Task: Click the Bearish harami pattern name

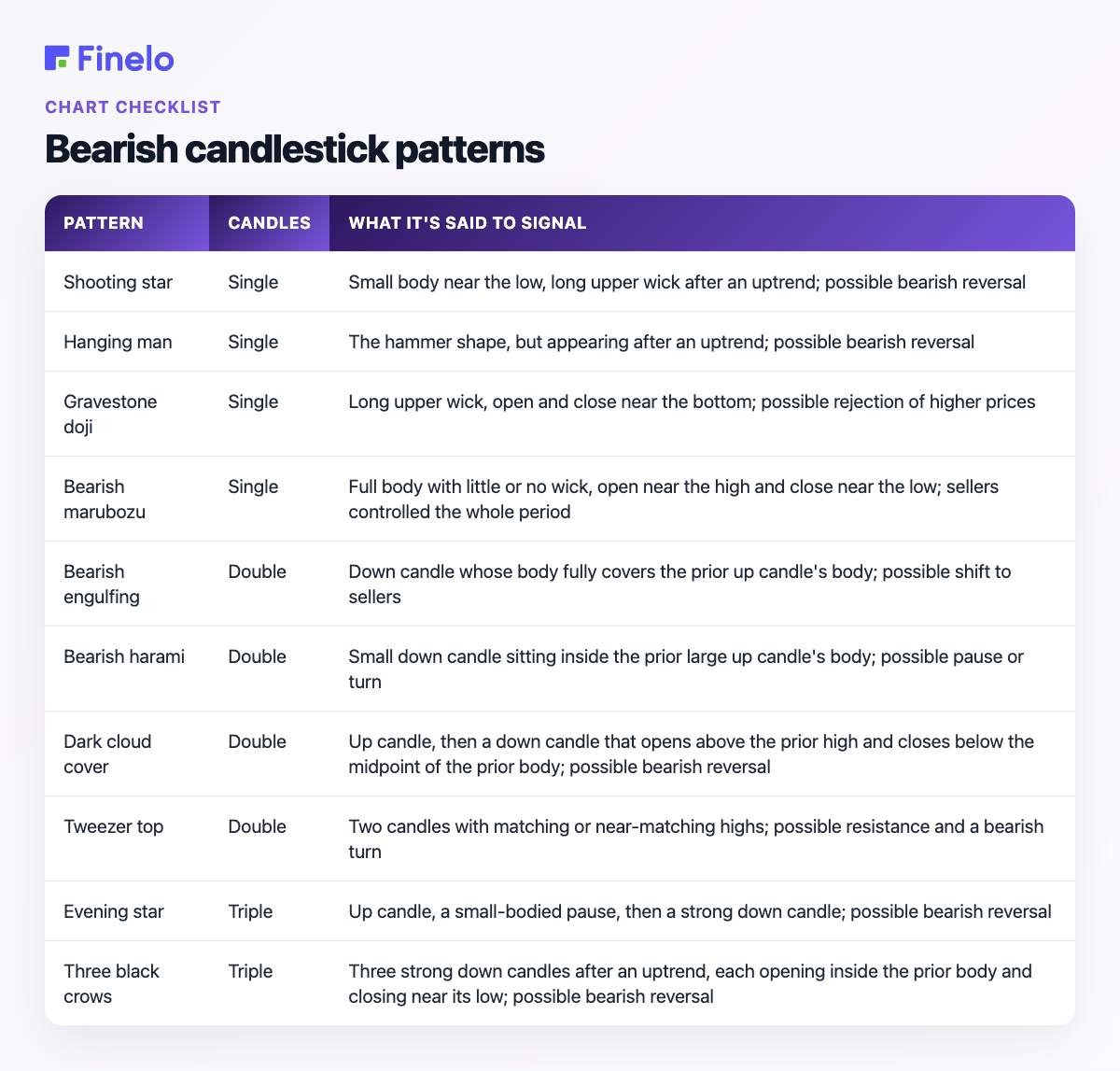Action: click(124, 656)
